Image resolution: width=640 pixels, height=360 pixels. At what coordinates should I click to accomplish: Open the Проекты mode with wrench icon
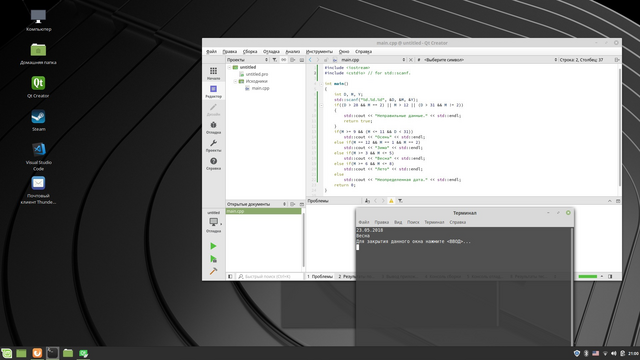coord(213,145)
